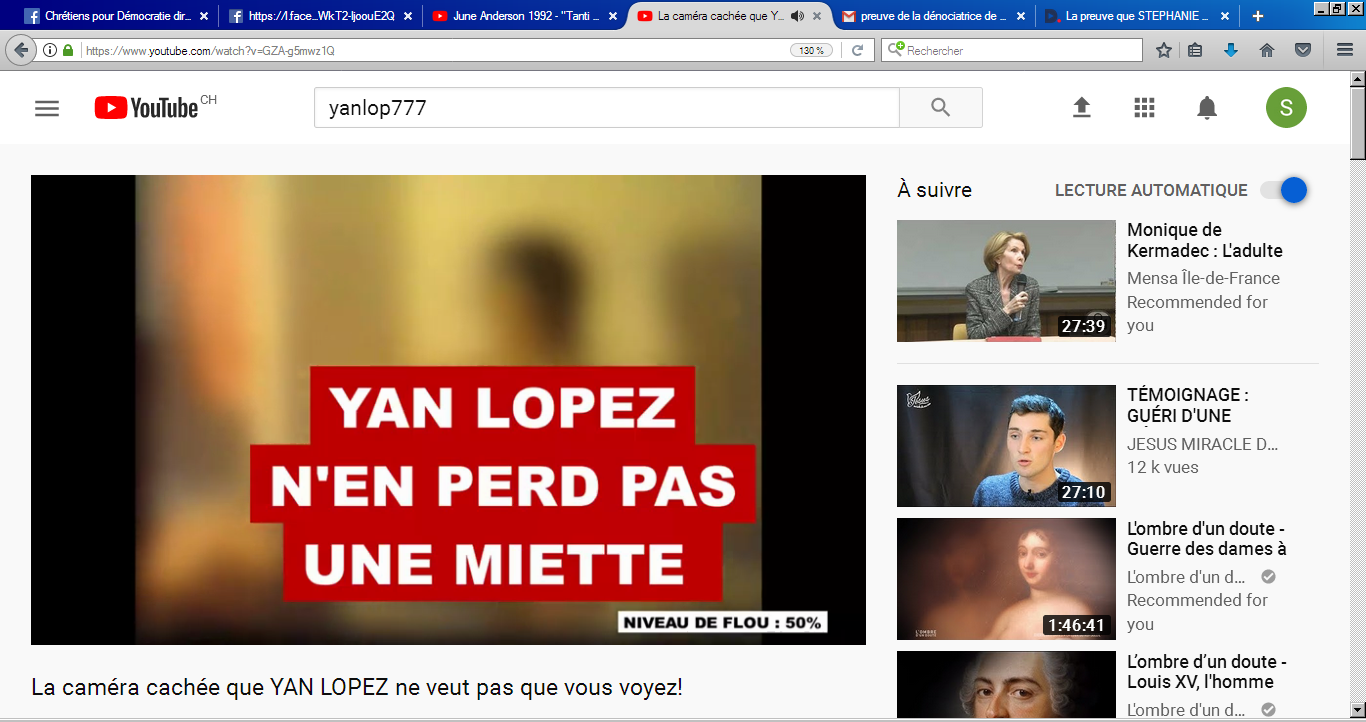This screenshot has width=1366, height=722.
Task: Open the 'Mensa Île-de-France' channel name
Action: (x=1203, y=278)
